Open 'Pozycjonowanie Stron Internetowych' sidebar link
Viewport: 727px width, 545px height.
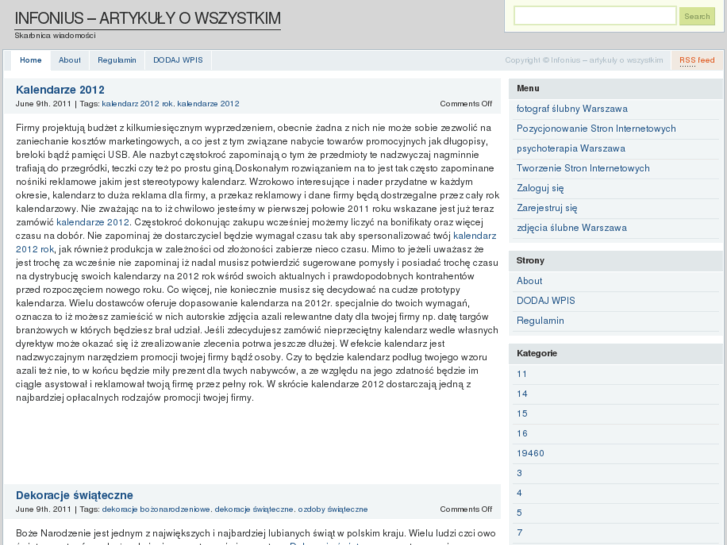[596, 128]
